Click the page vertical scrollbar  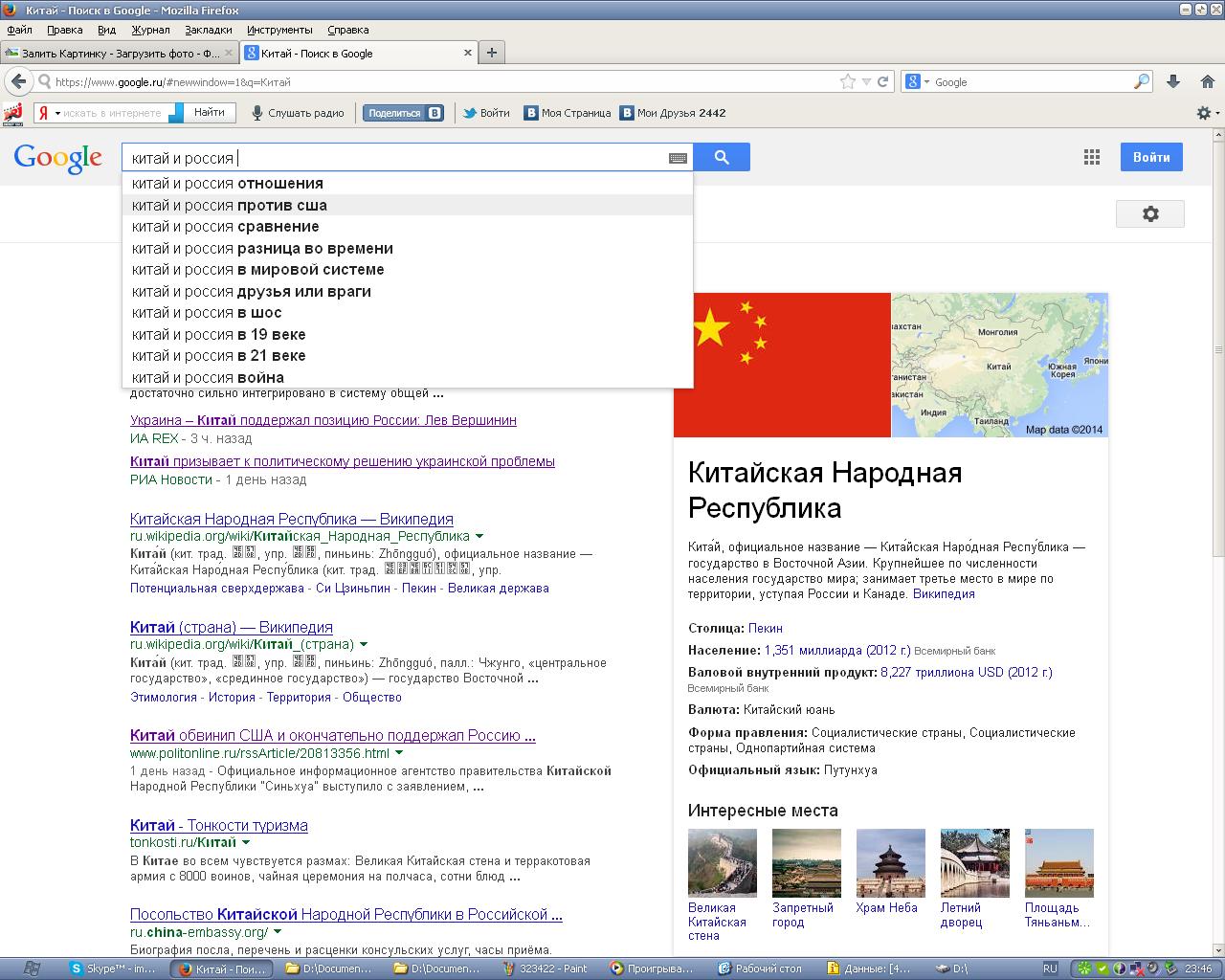coord(1218,349)
